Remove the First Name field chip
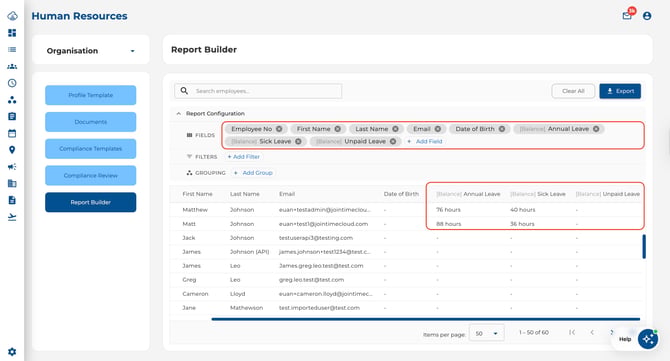Screen dimensions: 670x361 click(x=338, y=129)
